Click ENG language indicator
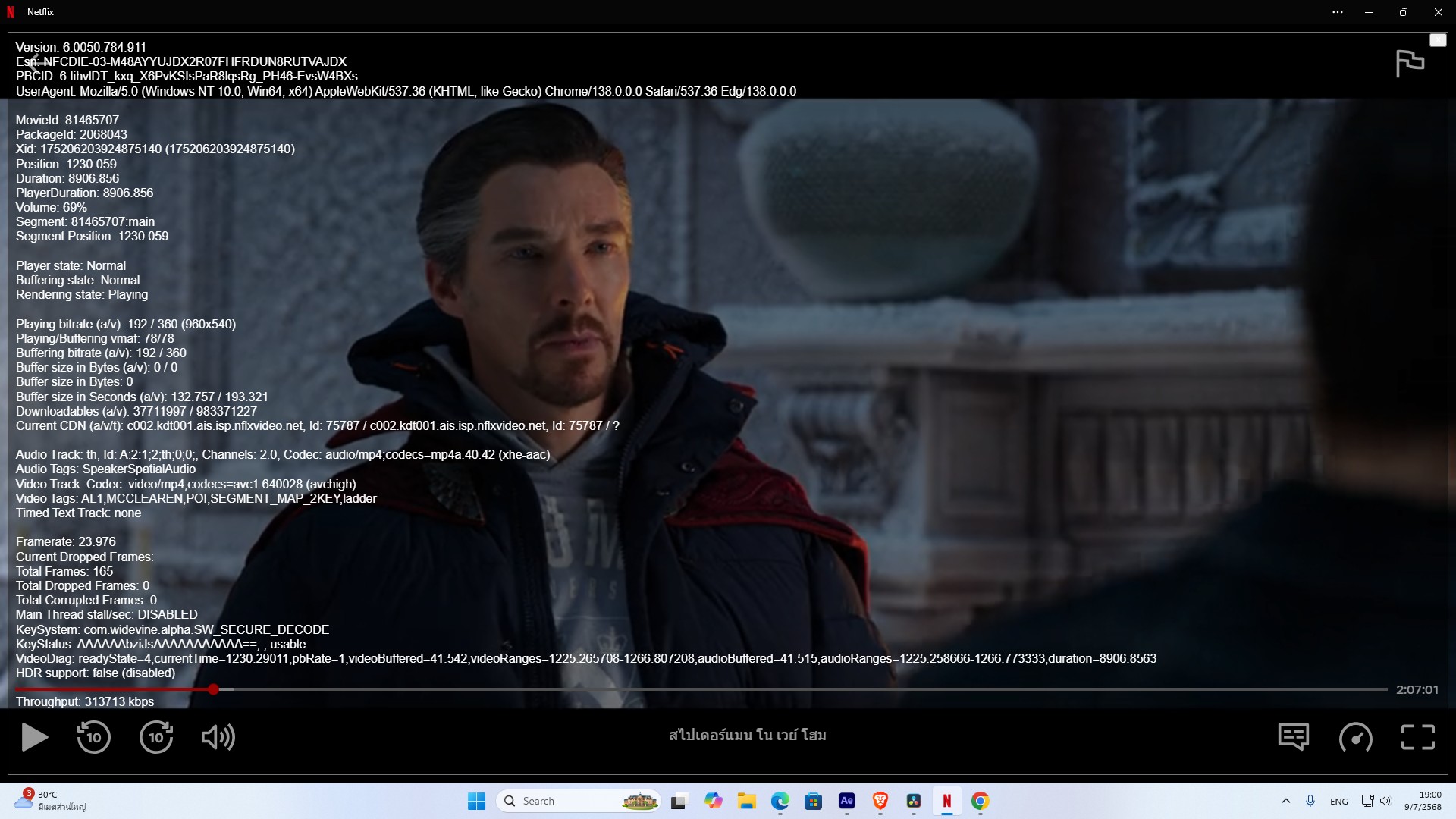1456x819 pixels. click(1338, 801)
